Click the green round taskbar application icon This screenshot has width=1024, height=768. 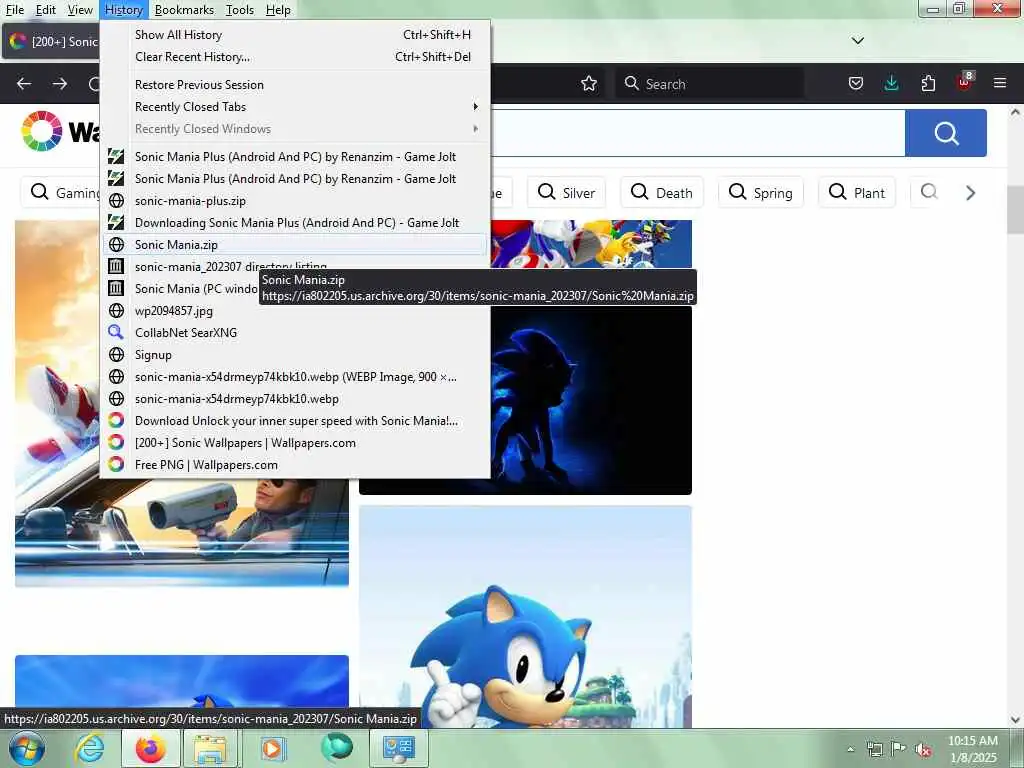tap(336, 748)
